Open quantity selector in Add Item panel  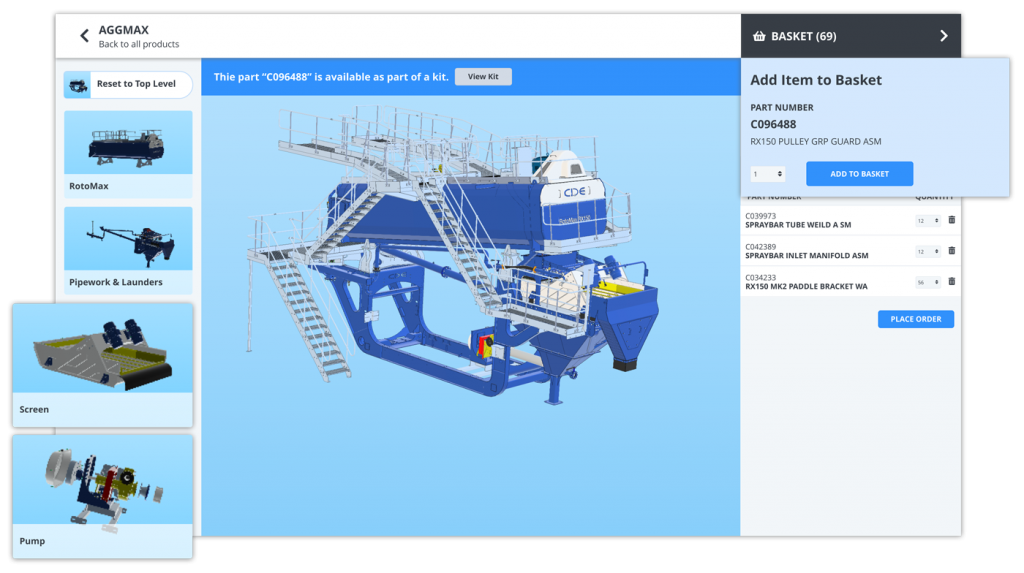(768, 174)
